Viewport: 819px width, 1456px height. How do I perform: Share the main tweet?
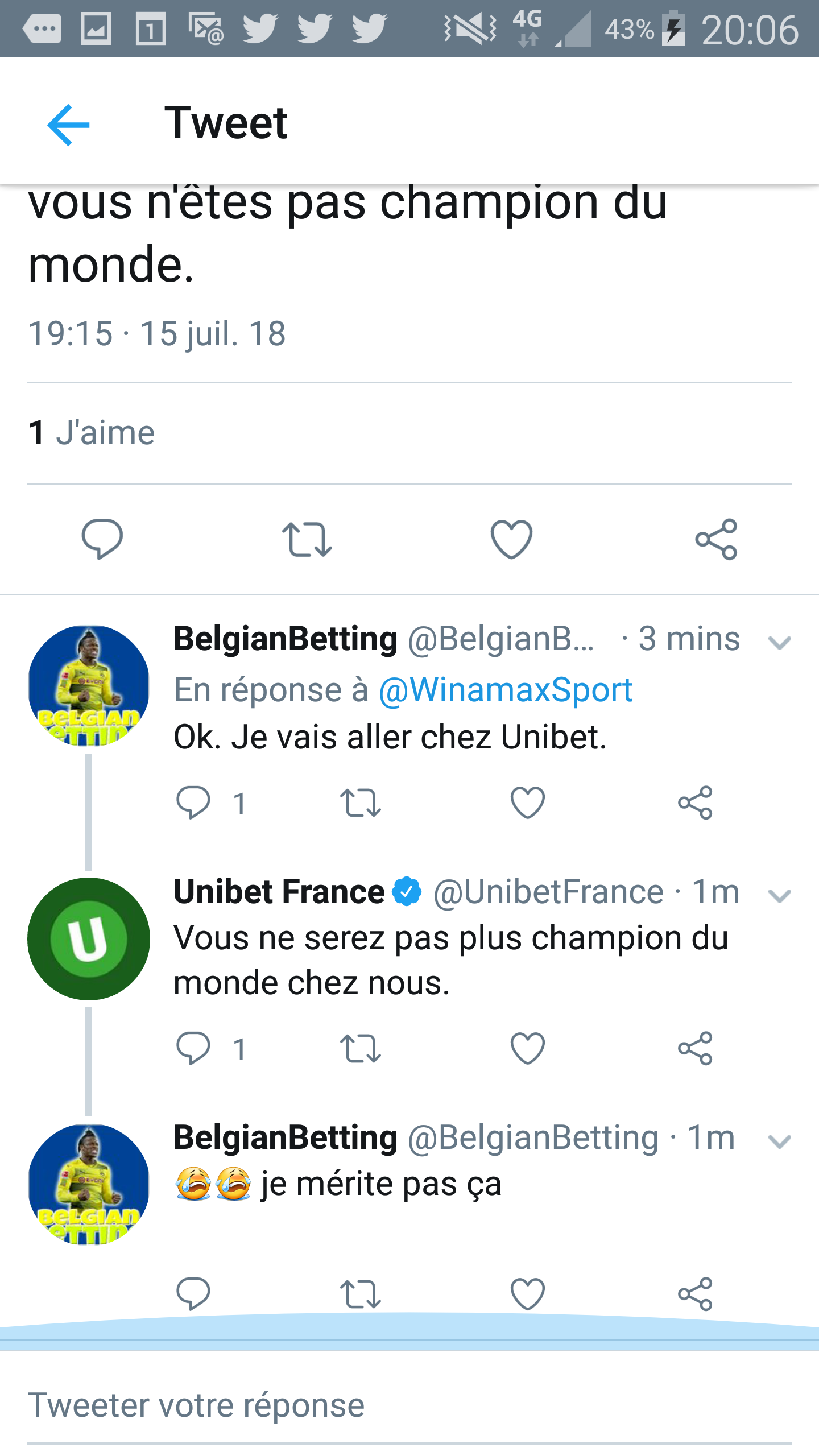pos(716,539)
